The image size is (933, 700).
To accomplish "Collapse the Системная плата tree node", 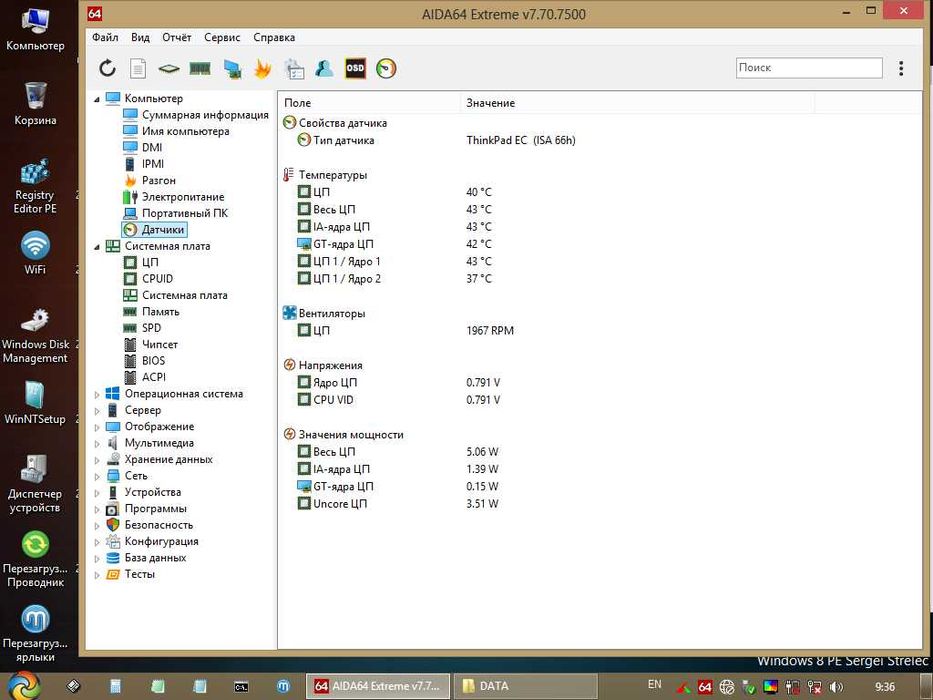I will (97, 246).
